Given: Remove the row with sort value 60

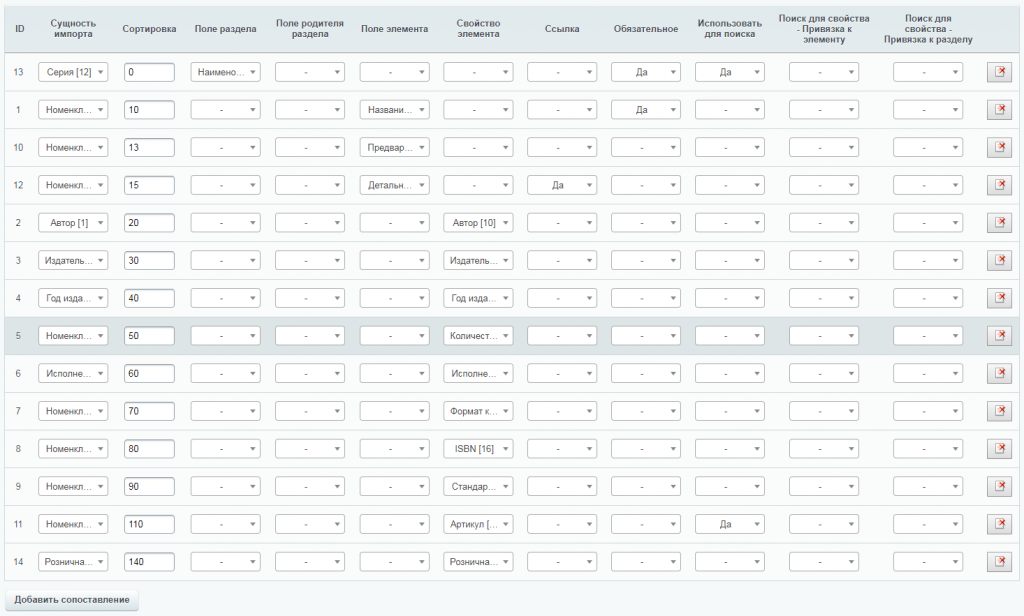Looking at the screenshot, I should [x=999, y=374].
